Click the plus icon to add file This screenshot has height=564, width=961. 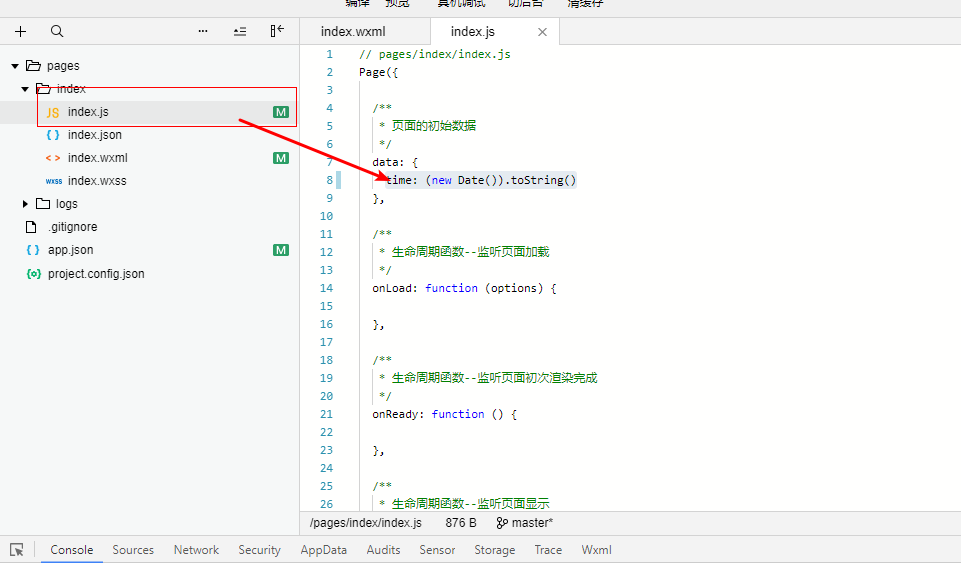click(20, 31)
